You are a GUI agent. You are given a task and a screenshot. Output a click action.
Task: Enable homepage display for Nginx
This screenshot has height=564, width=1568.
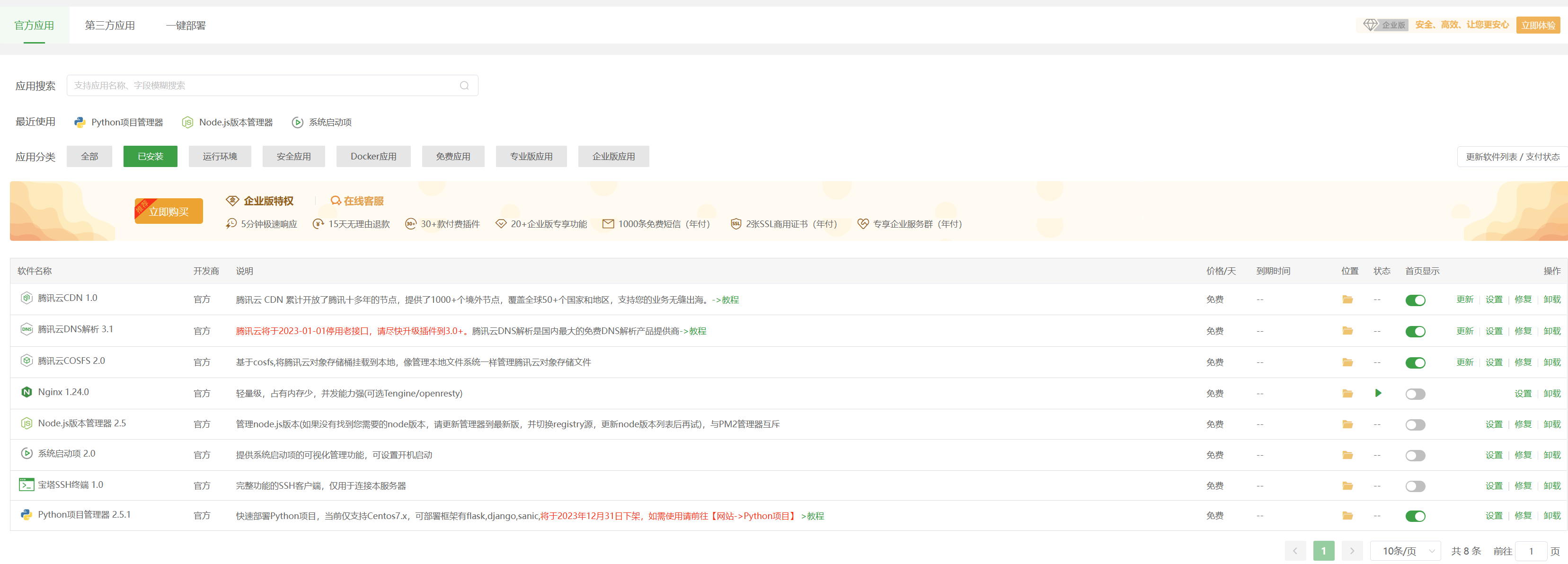pos(1415,394)
